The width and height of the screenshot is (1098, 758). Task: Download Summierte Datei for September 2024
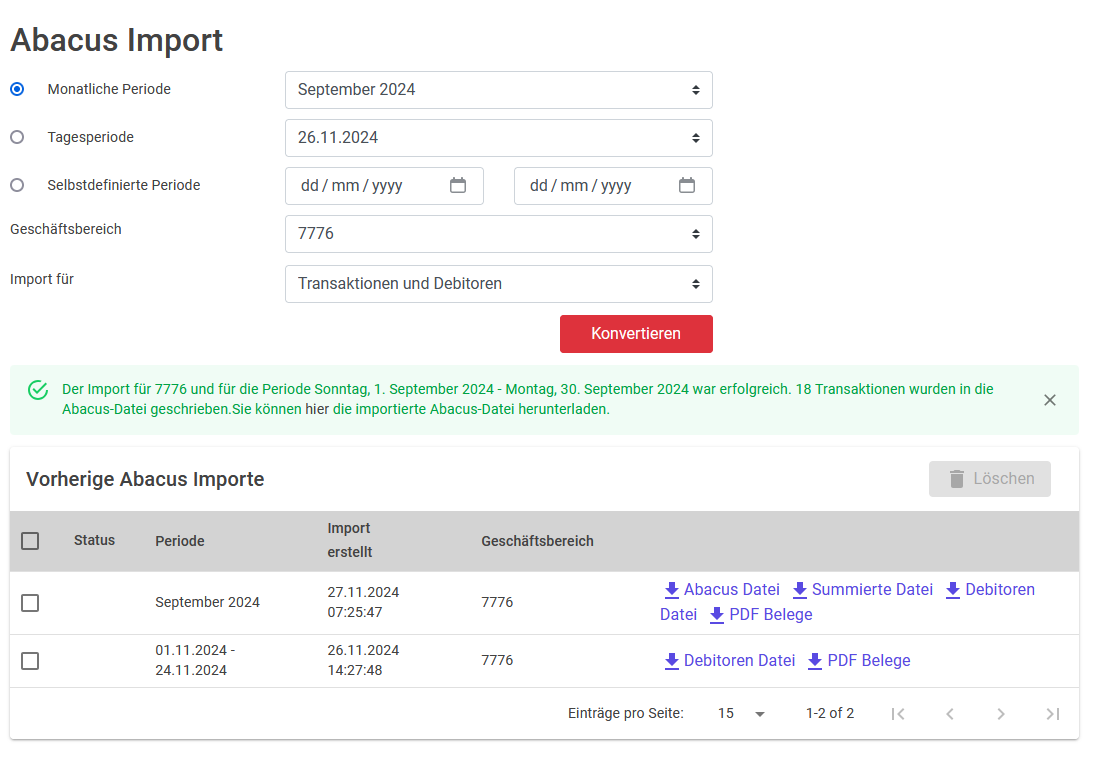862,590
